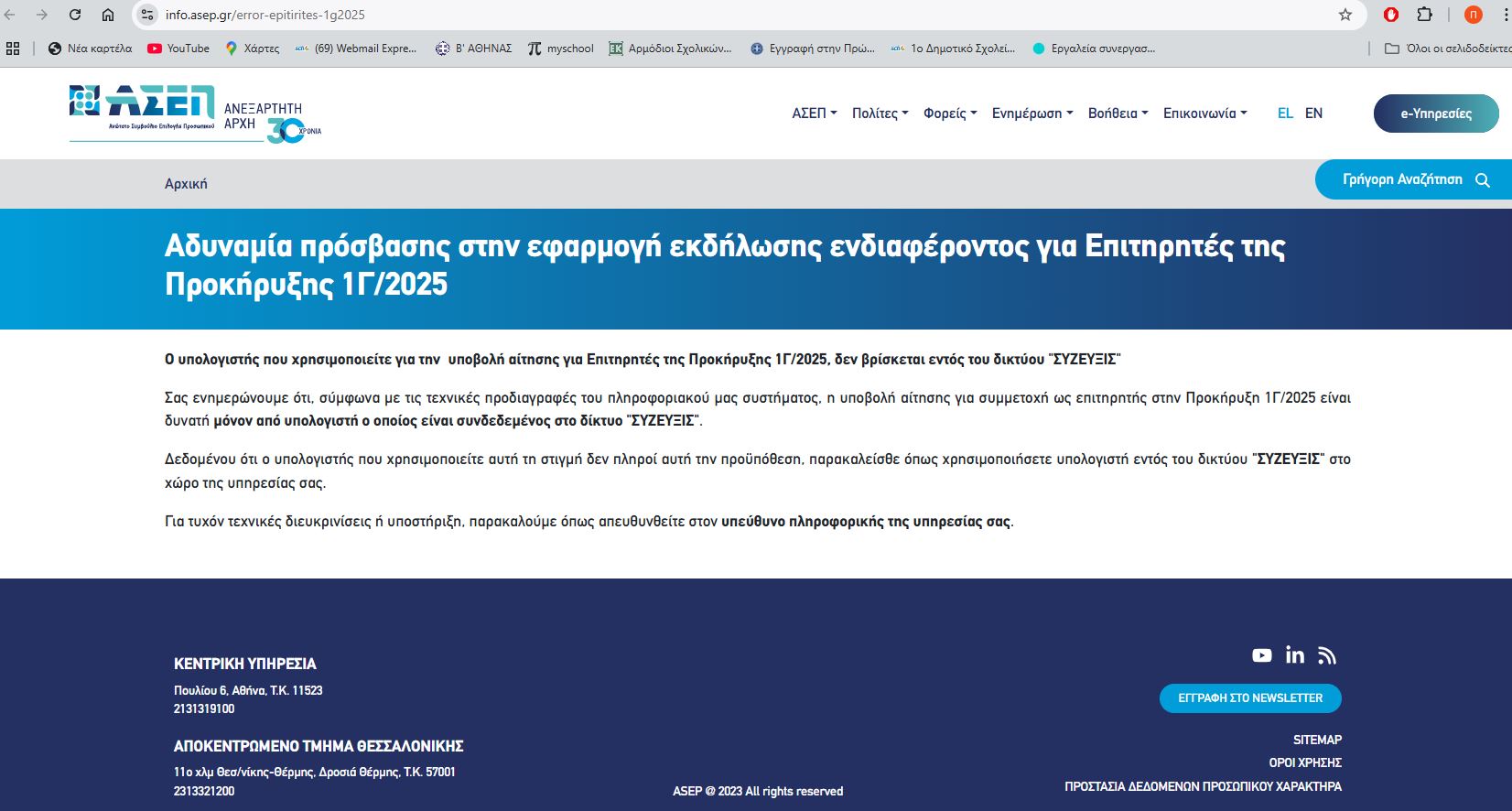Open the Χάρτες maps bookmark
The image size is (1512, 811).
pyautogui.click(x=253, y=49)
